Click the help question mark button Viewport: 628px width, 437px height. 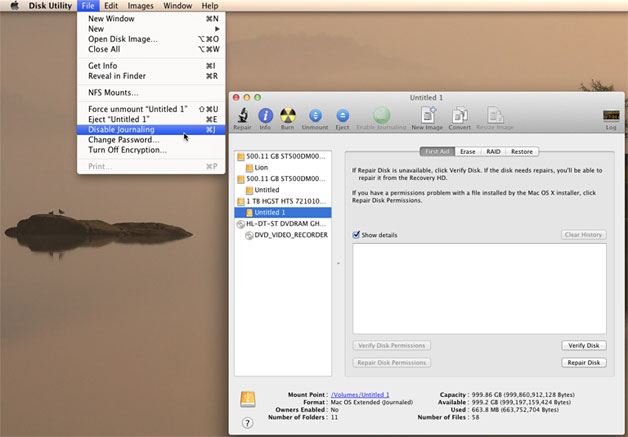click(x=247, y=422)
